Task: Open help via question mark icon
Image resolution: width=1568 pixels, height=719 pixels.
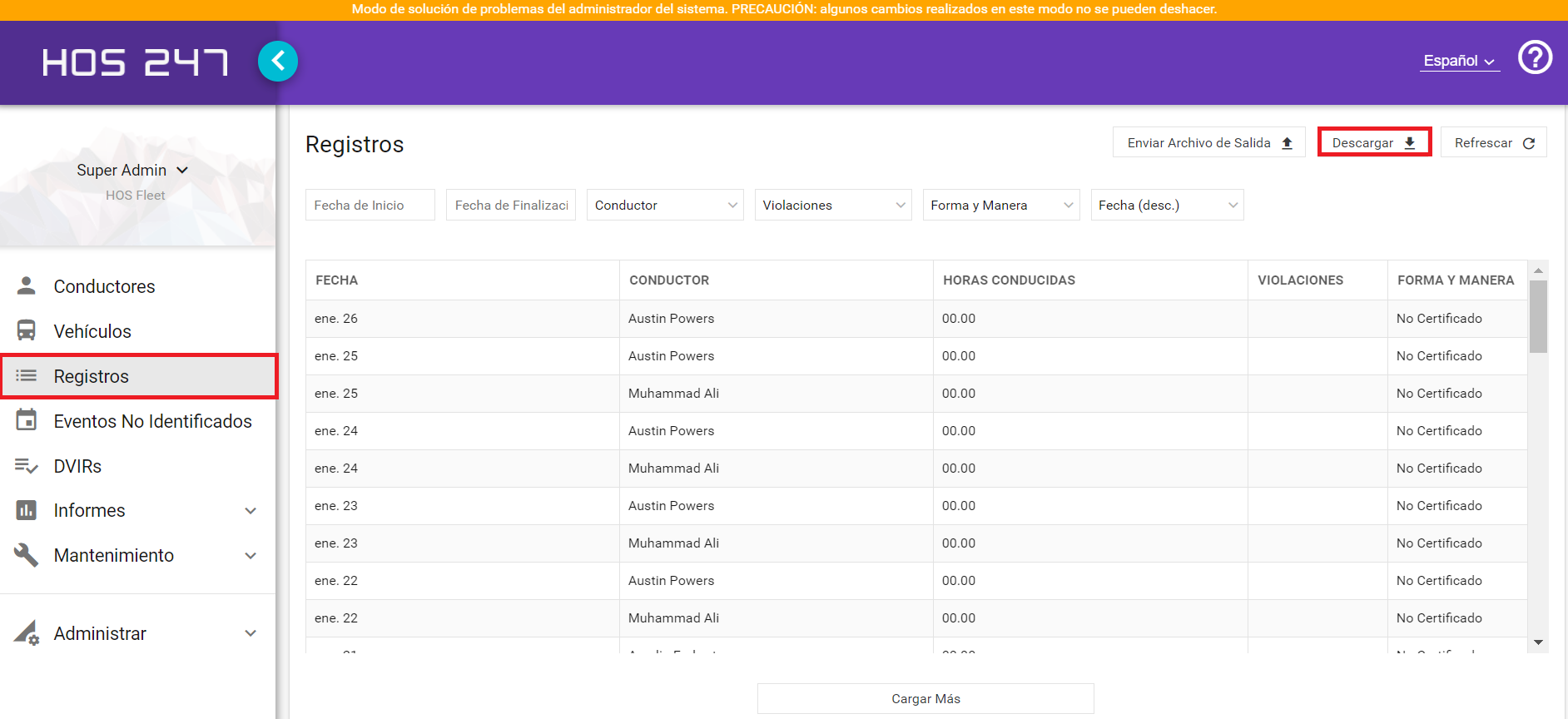Action: coord(1535,57)
